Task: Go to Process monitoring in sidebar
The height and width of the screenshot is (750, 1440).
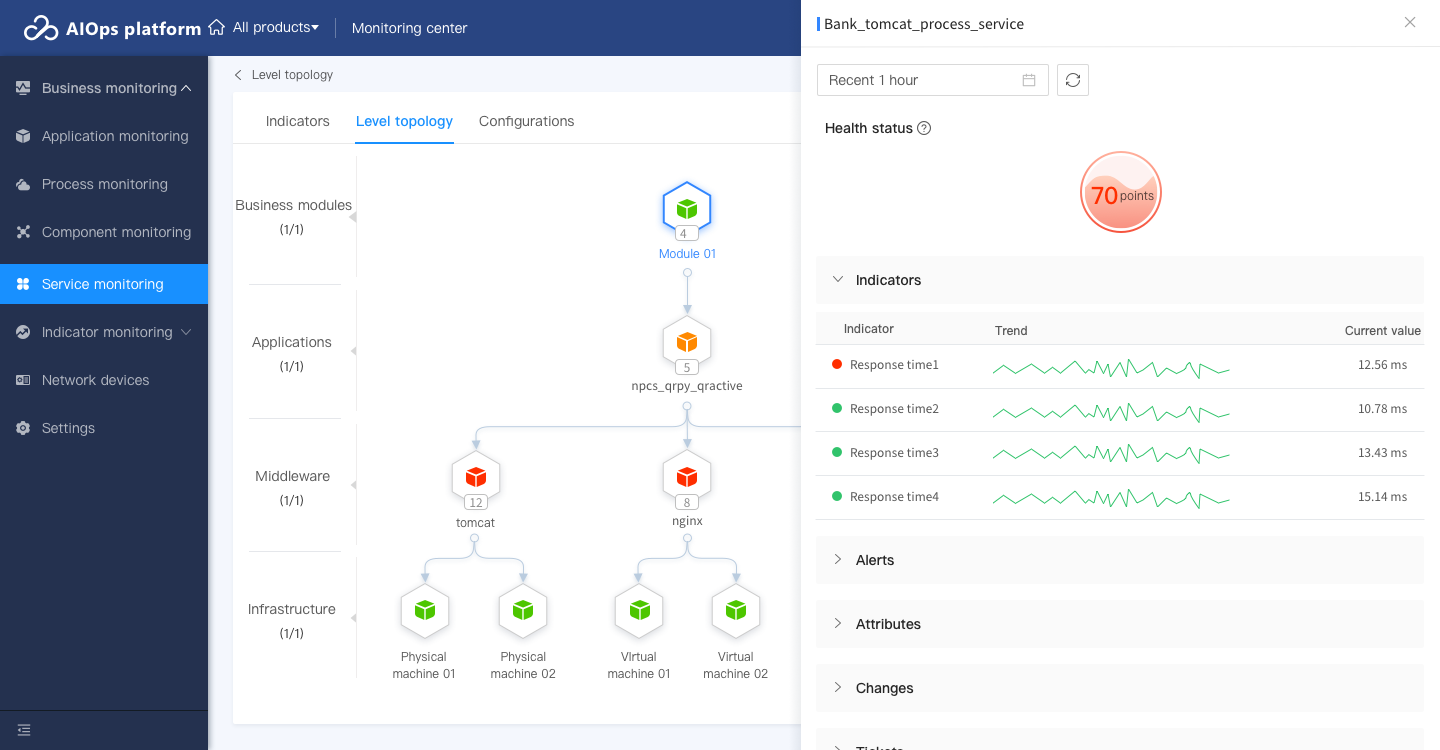Action: (104, 184)
